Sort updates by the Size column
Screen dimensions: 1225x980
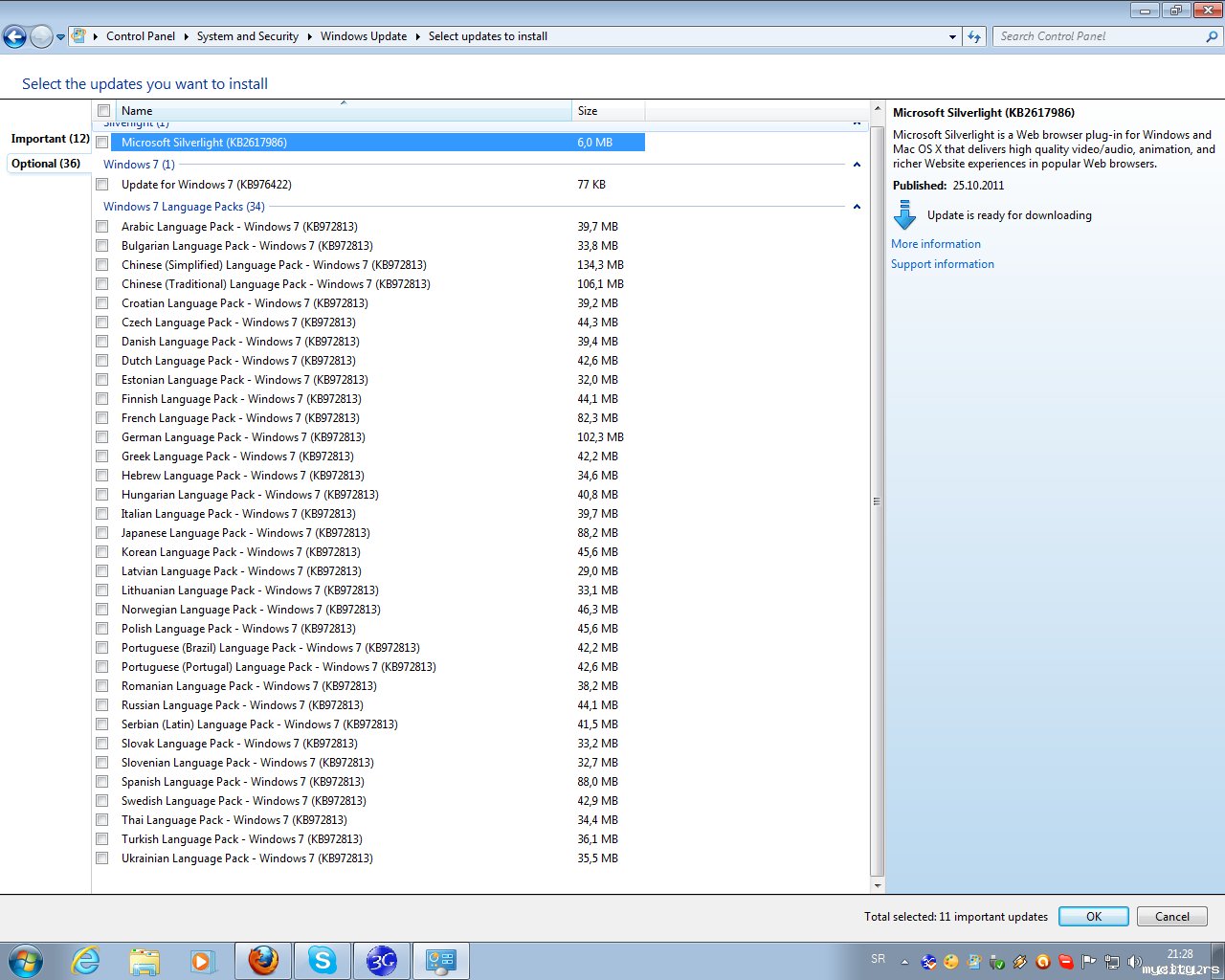click(x=609, y=111)
